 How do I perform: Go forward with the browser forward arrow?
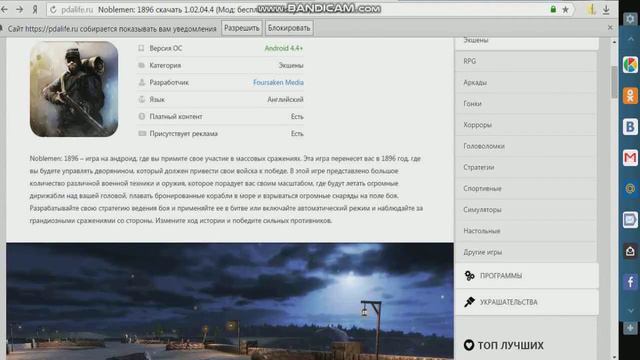(19, 9)
